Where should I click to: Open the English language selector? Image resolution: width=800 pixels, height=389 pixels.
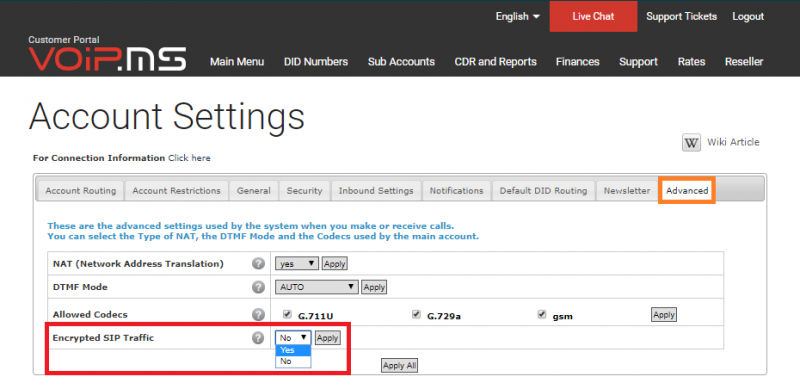click(x=517, y=16)
